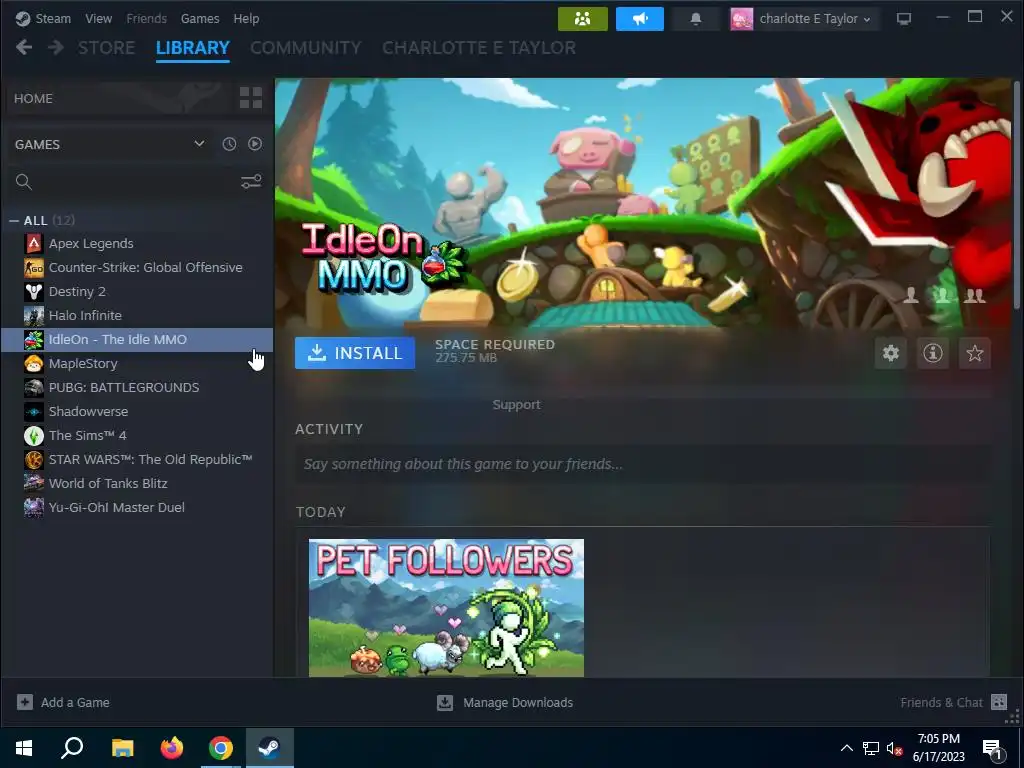The width and height of the screenshot is (1024, 768).
Task: Switch to collections grid view icon
Action: (x=251, y=98)
